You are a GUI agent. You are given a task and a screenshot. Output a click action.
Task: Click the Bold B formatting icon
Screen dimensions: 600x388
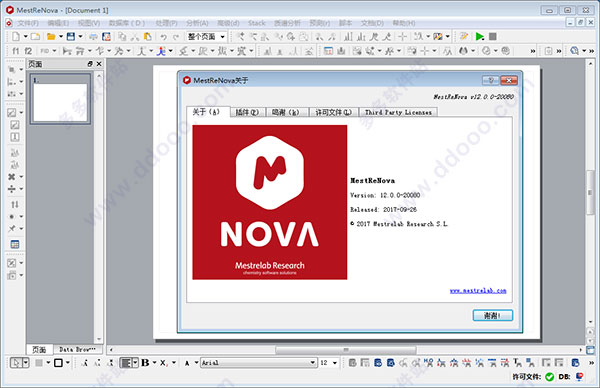145,362
